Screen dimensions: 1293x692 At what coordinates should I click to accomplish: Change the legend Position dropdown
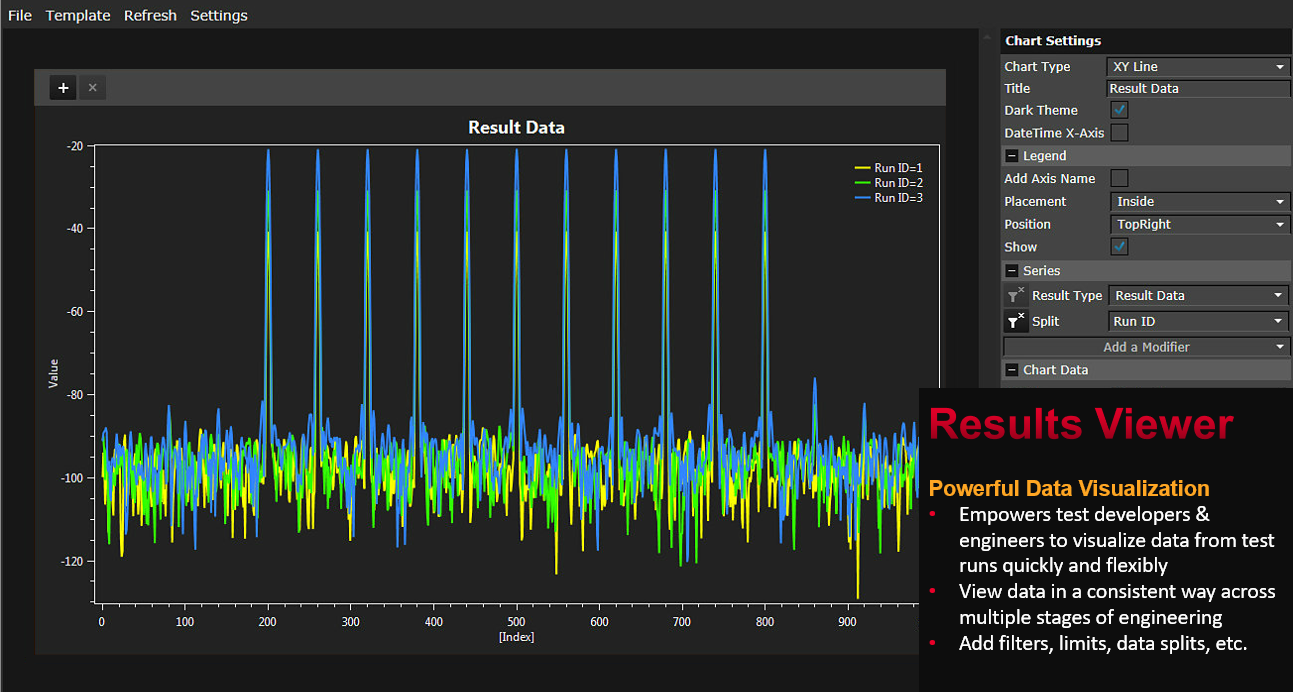(x=1198, y=224)
